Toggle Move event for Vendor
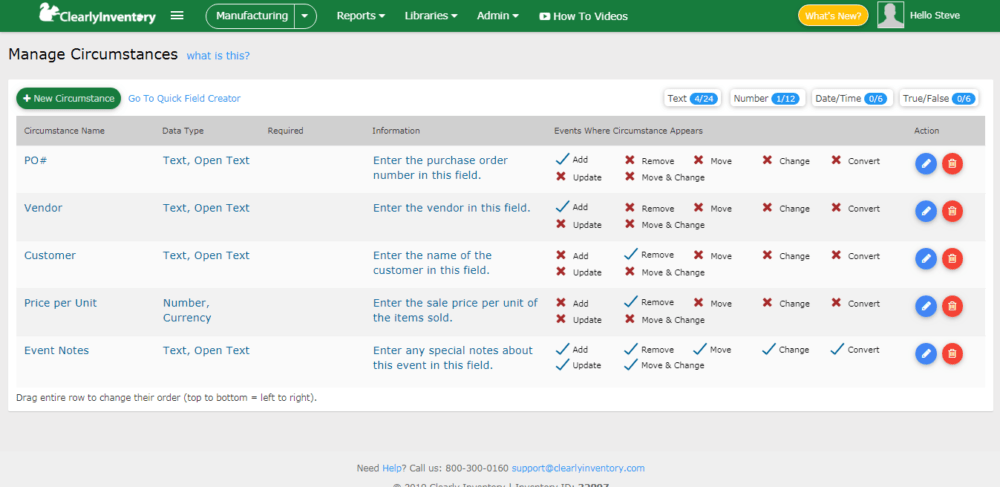Viewport: 1000px width, 487px height. pos(699,208)
